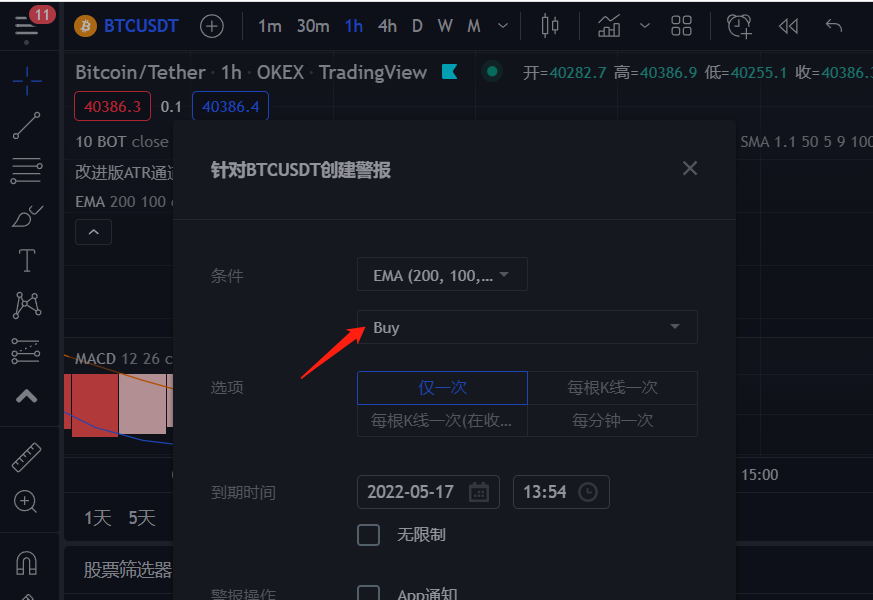Switch to the daily D timeframe
The height and width of the screenshot is (600, 873).
point(417,26)
